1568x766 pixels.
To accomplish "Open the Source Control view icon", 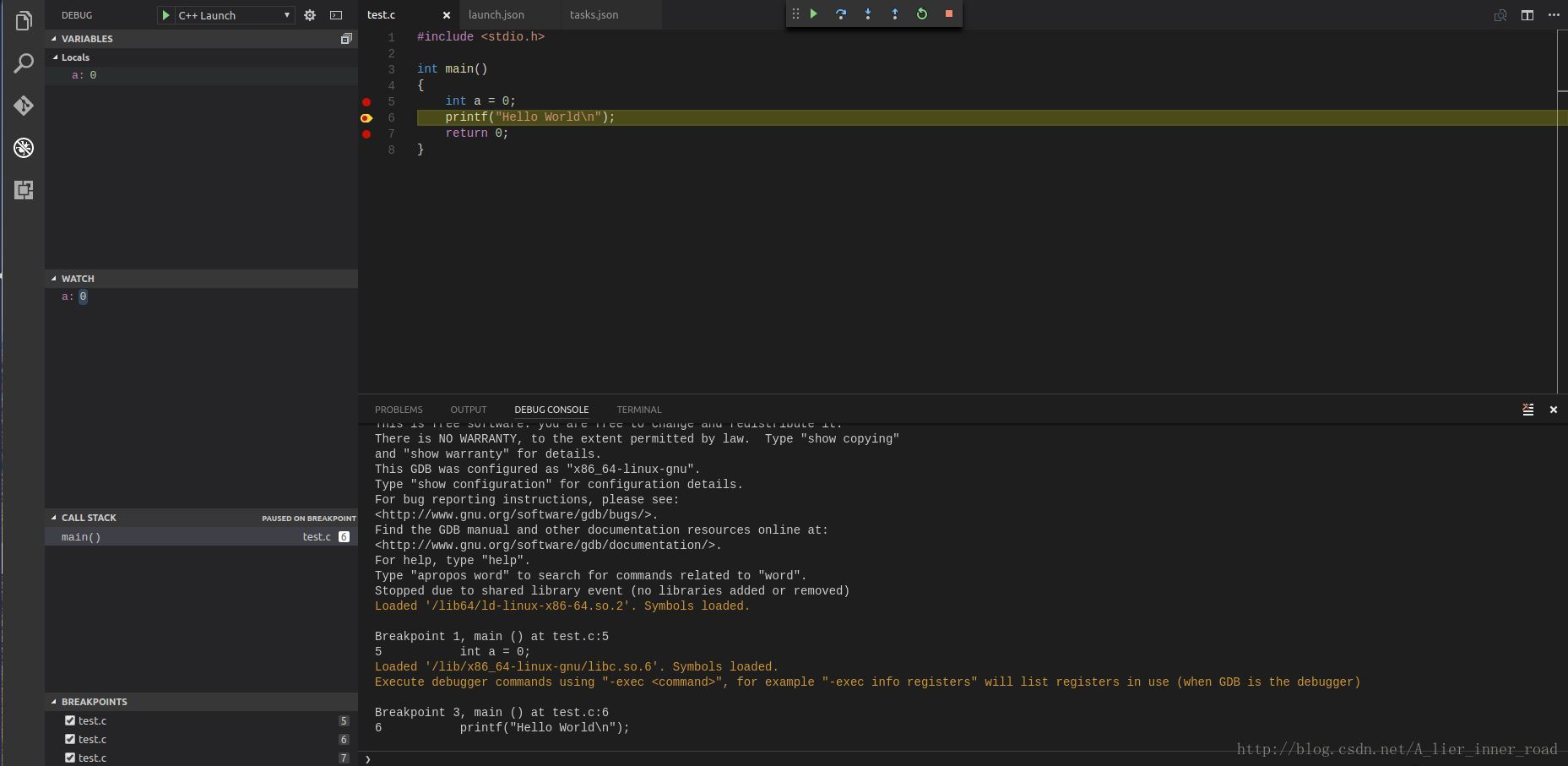I will pos(24,106).
